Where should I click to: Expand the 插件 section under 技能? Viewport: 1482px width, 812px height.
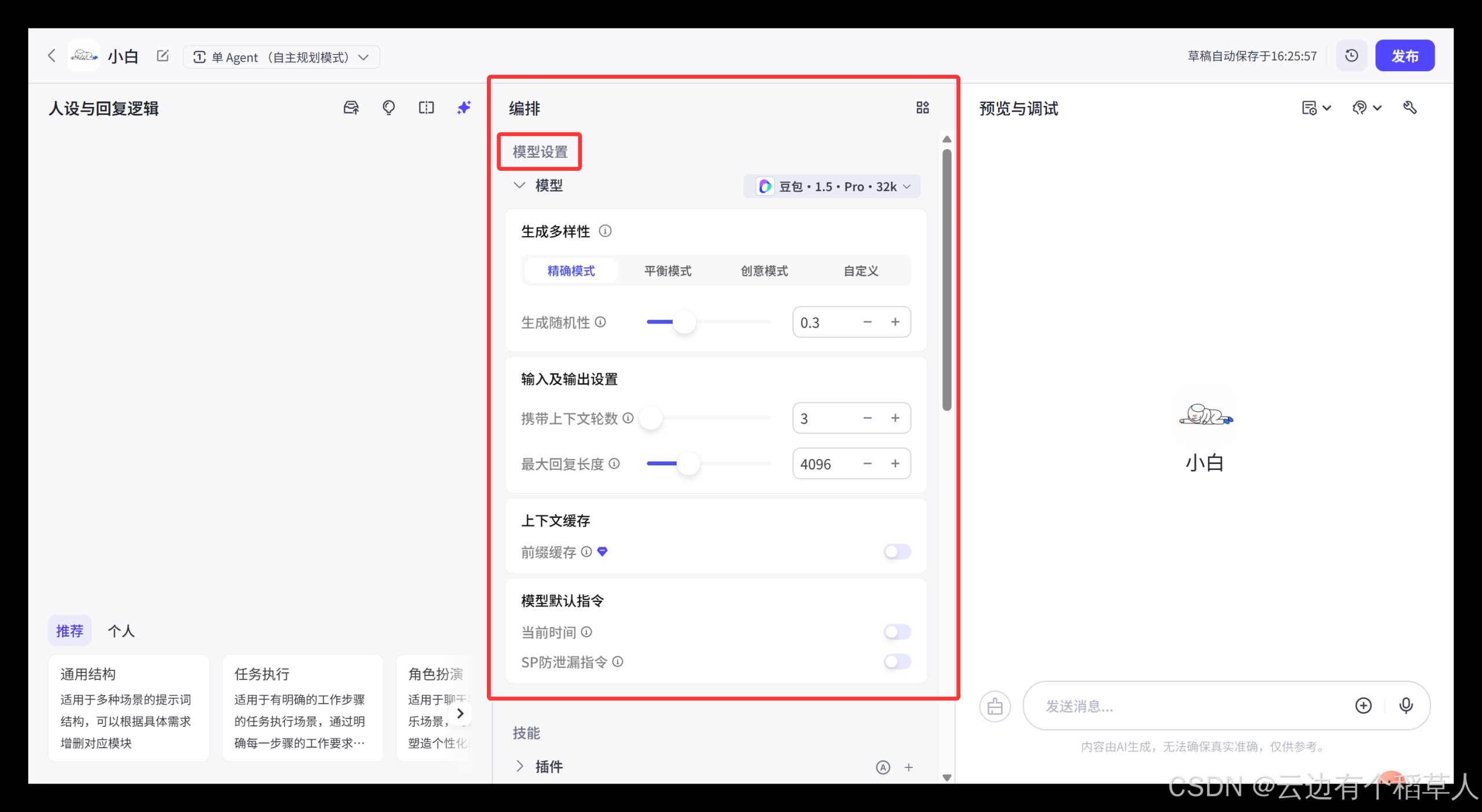(520, 766)
